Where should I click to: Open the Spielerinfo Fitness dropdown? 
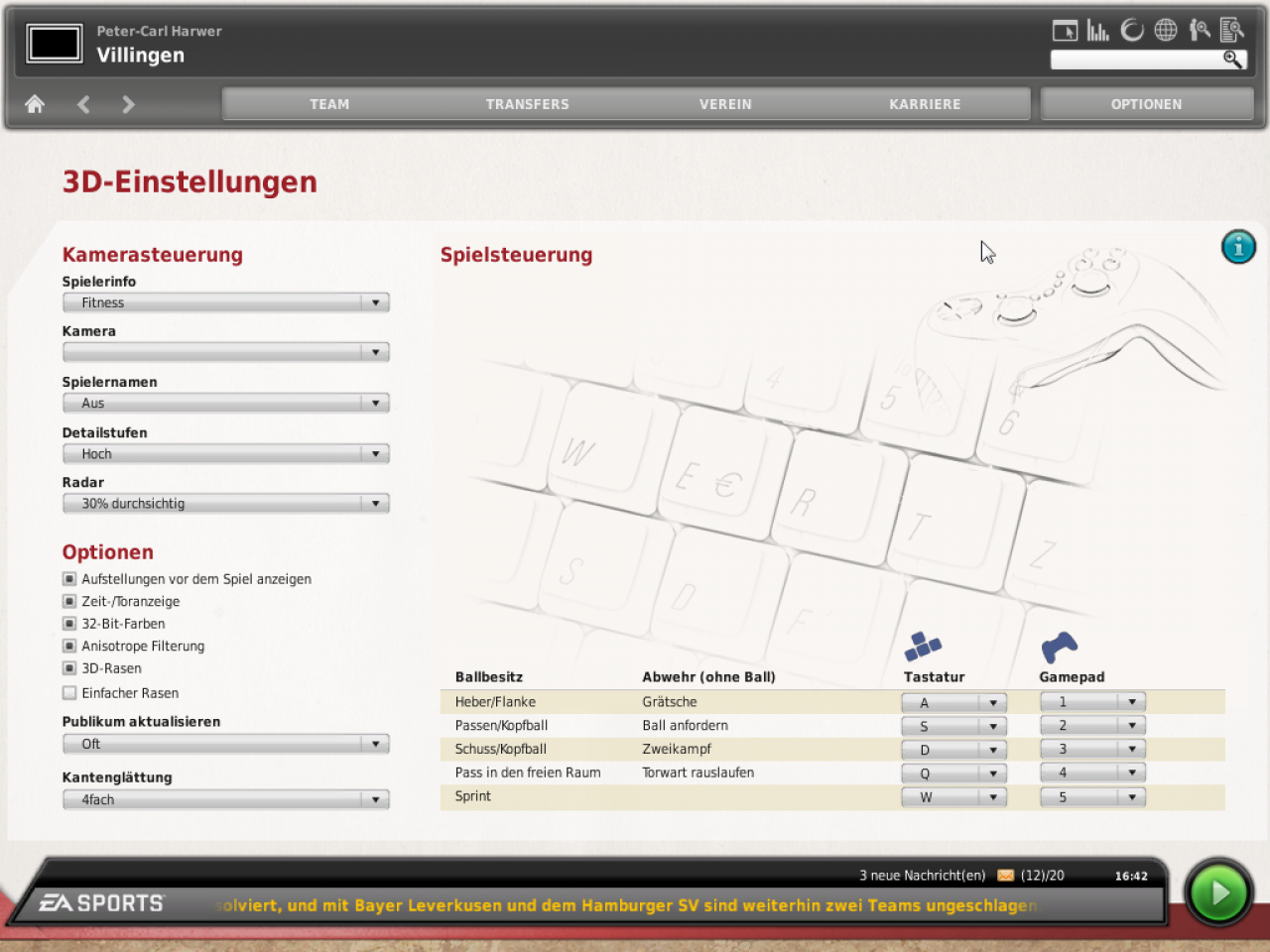[x=226, y=302]
